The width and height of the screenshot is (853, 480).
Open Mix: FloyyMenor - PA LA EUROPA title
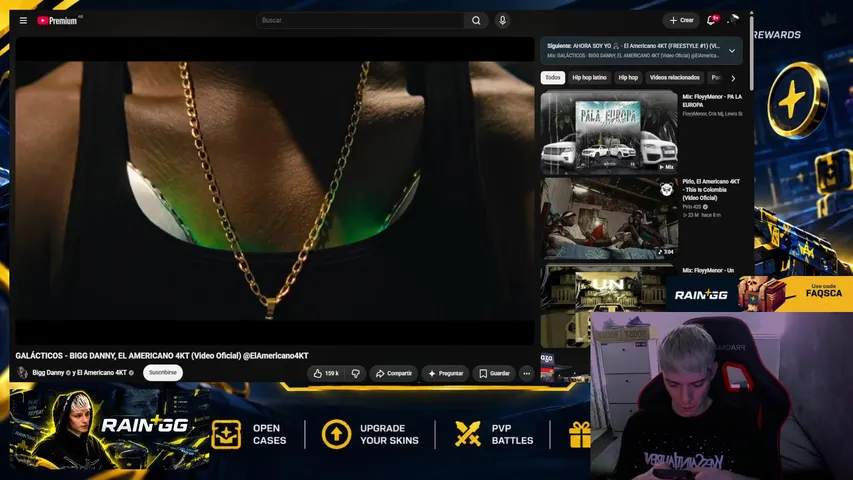[x=712, y=101]
